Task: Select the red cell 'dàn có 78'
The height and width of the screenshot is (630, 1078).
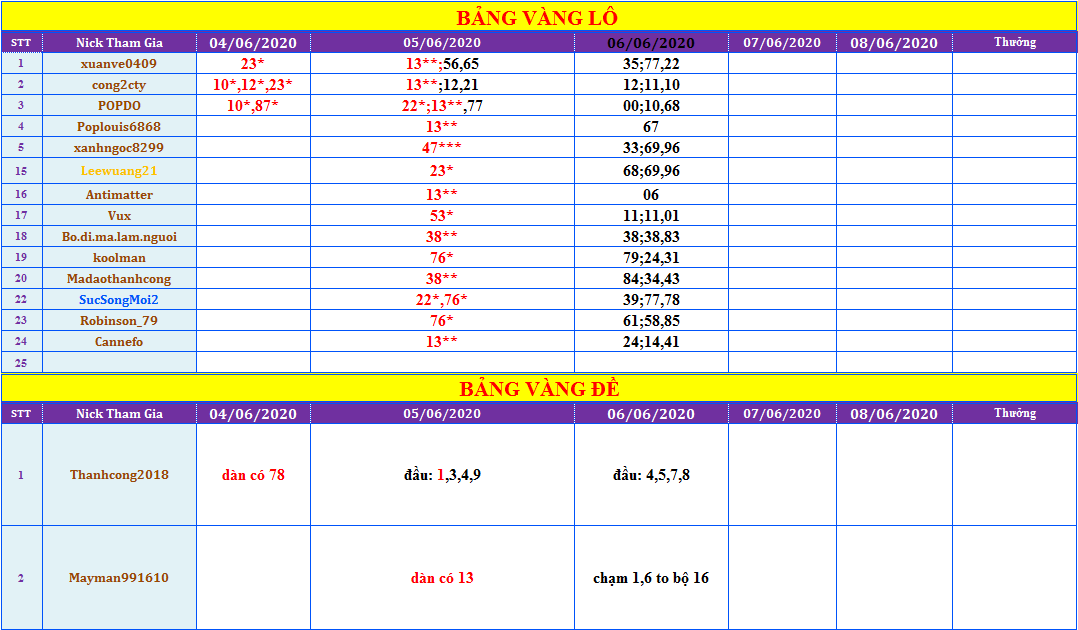Action: pos(253,475)
